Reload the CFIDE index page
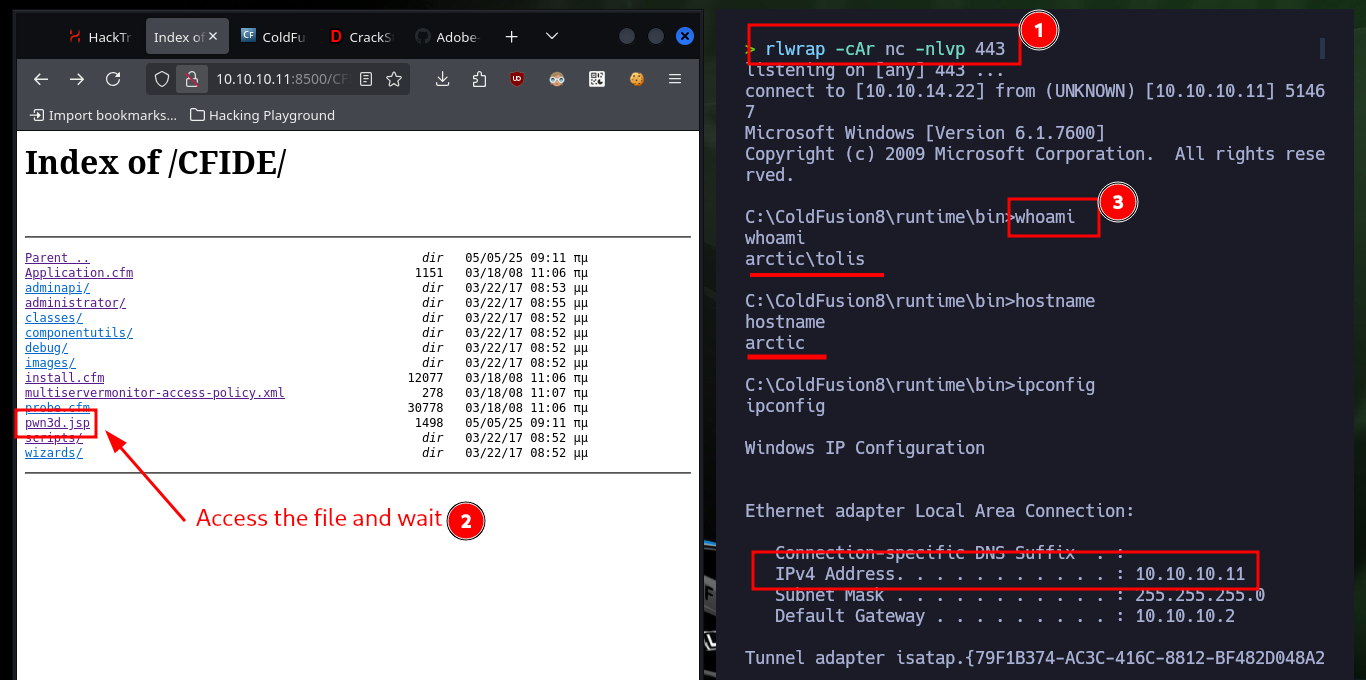1366x680 pixels. point(113,79)
